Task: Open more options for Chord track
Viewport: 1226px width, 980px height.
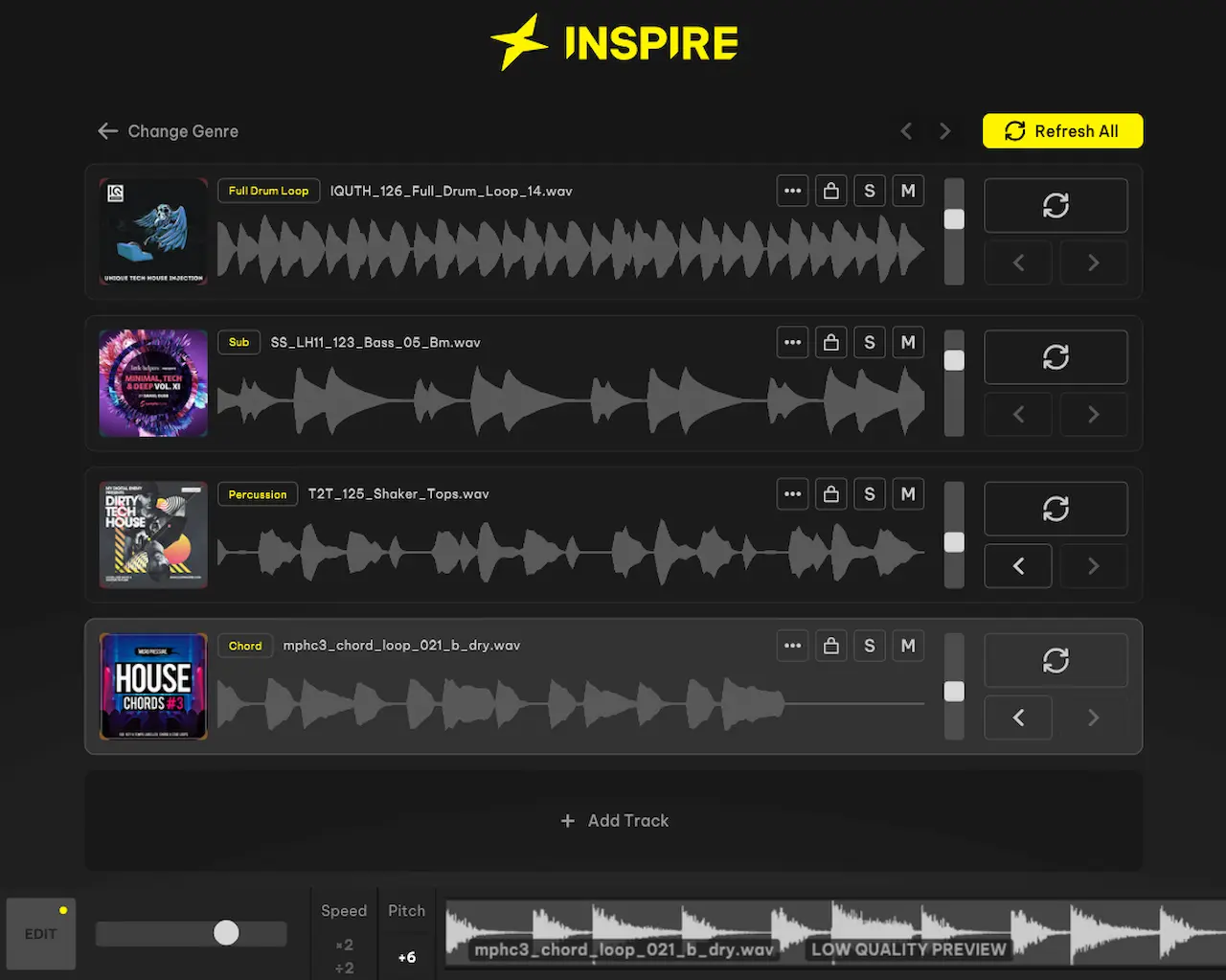Action: (792, 646)
